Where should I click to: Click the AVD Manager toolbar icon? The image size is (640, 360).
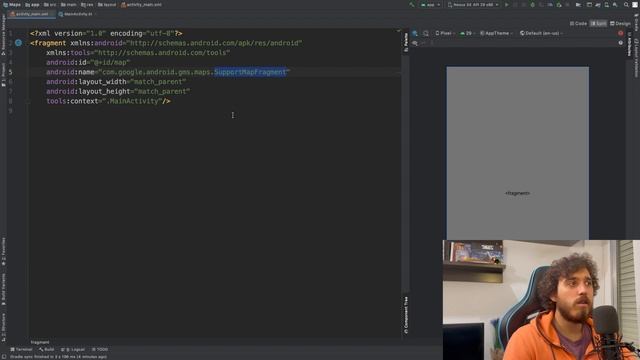(x=607, y=5)
